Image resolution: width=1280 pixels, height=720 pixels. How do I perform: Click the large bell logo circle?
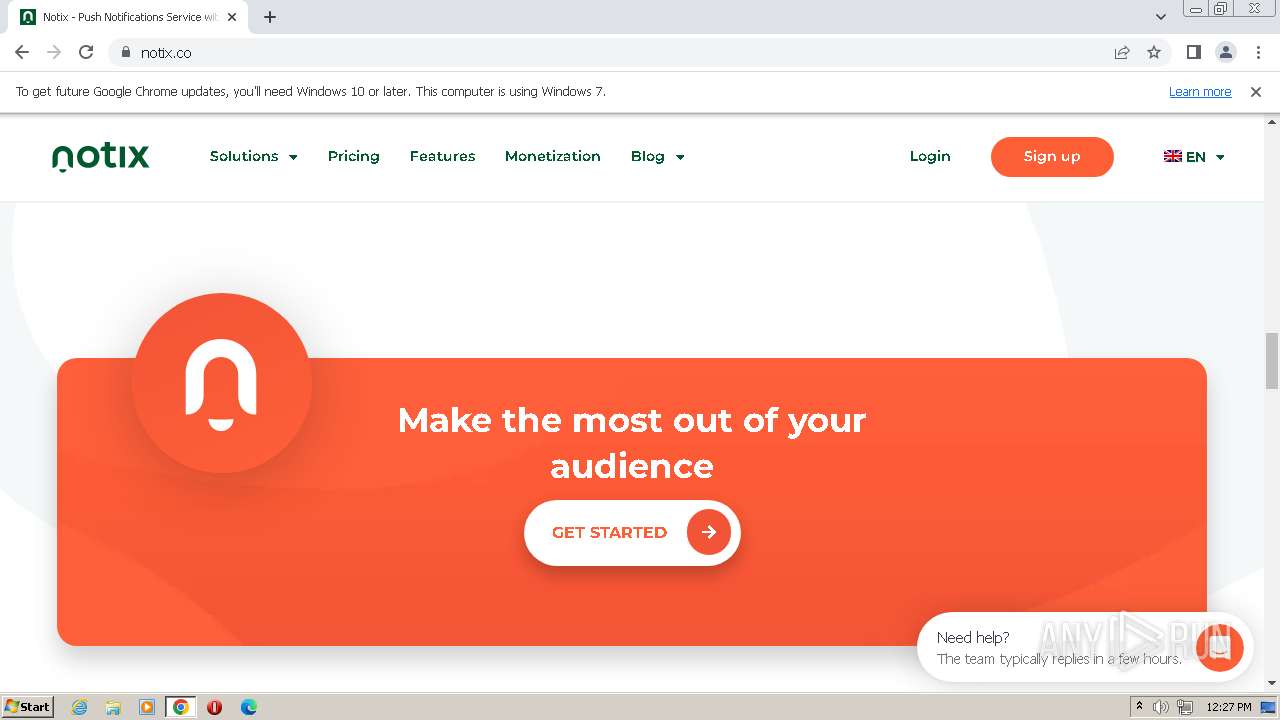coord(221,383)
